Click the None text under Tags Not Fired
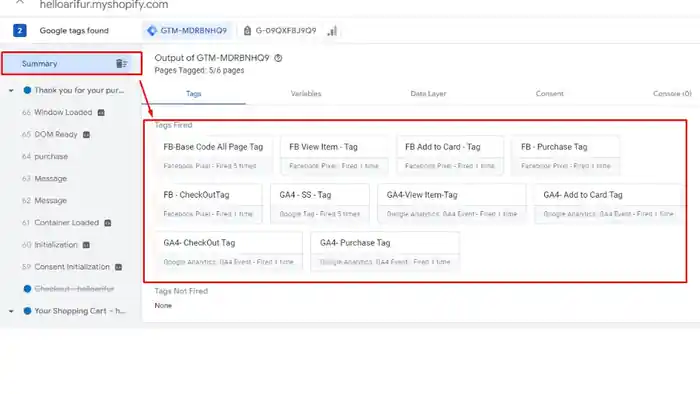700x394 pixels. 163,306
